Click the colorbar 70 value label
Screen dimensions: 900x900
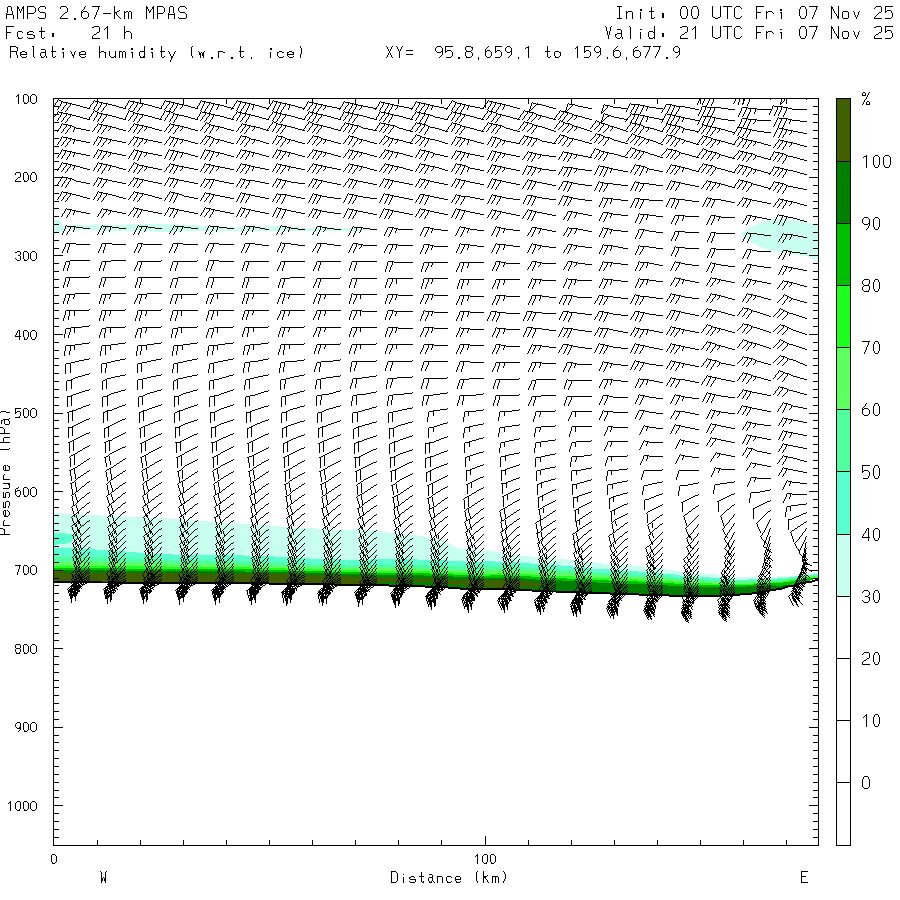point(871,348)
